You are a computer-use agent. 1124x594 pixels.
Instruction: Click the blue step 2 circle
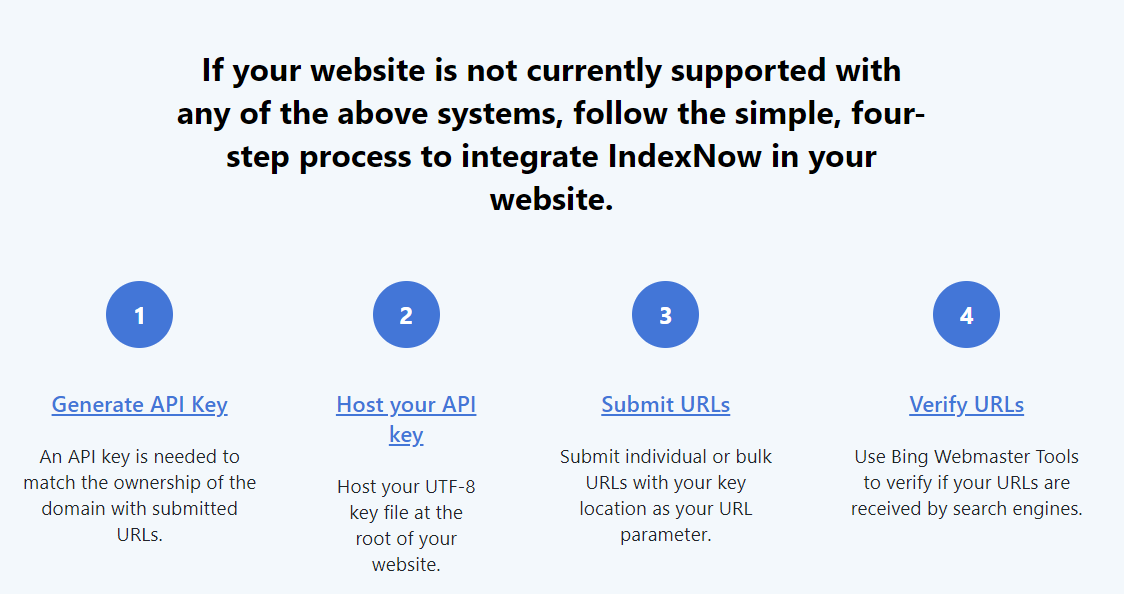[406, 315]
